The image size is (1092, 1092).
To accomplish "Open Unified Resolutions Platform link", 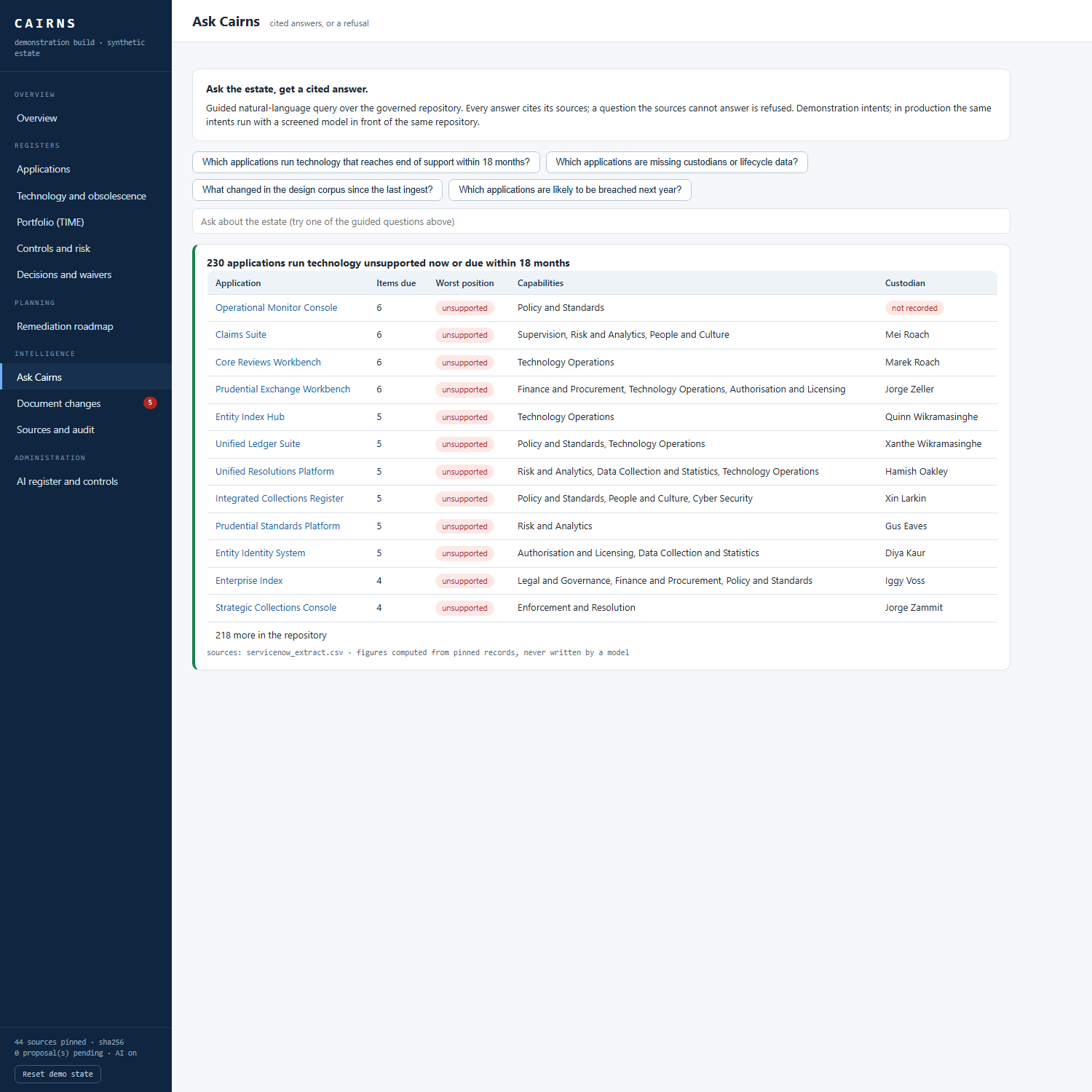I will [x=274, y=472].
